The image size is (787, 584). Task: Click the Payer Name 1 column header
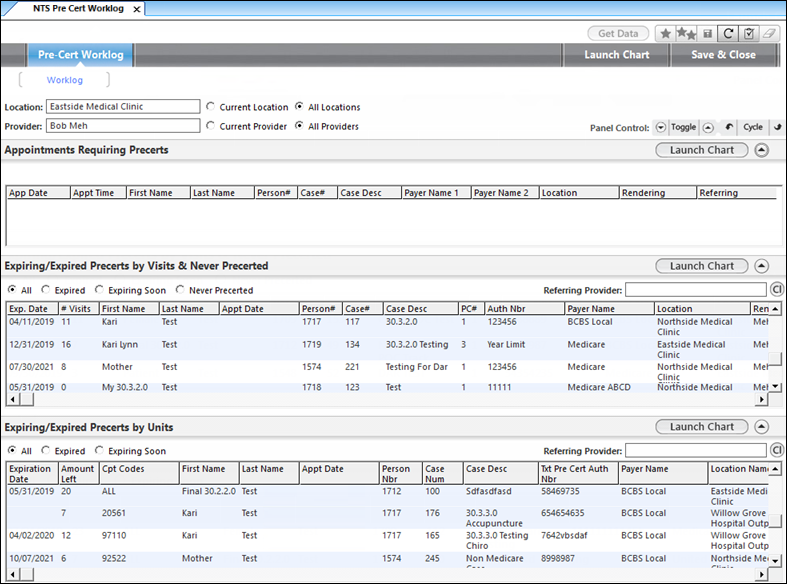tap(436, 193)
